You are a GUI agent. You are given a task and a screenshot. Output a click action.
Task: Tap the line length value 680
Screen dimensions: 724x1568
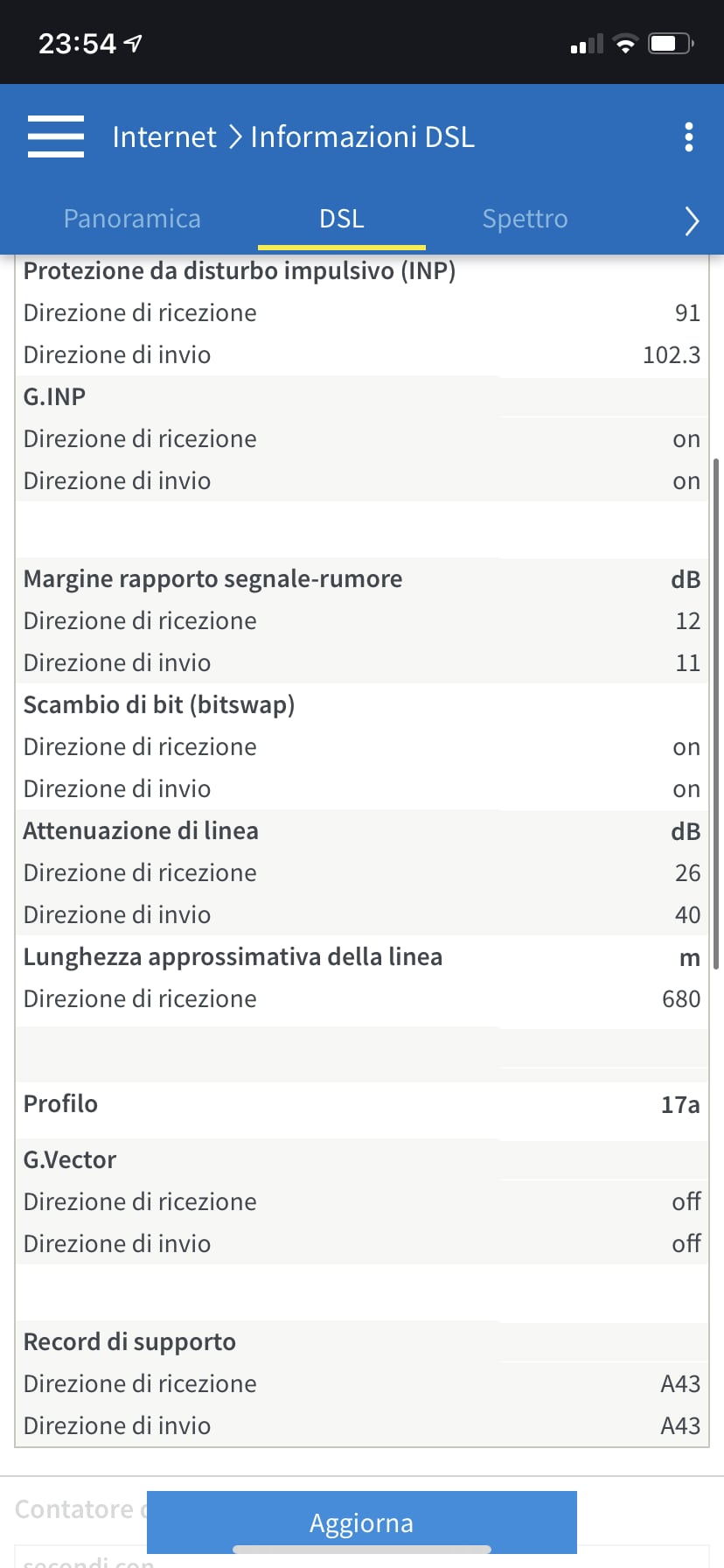point(681,999)
